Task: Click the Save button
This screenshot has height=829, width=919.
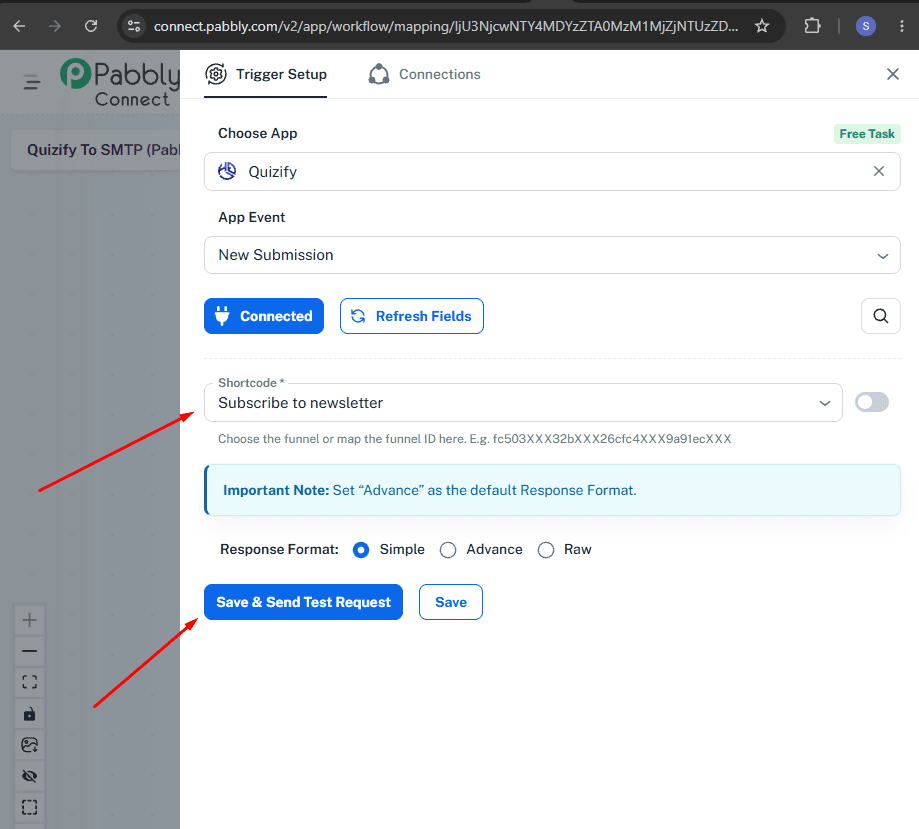Action: click(x=451, y=602)
